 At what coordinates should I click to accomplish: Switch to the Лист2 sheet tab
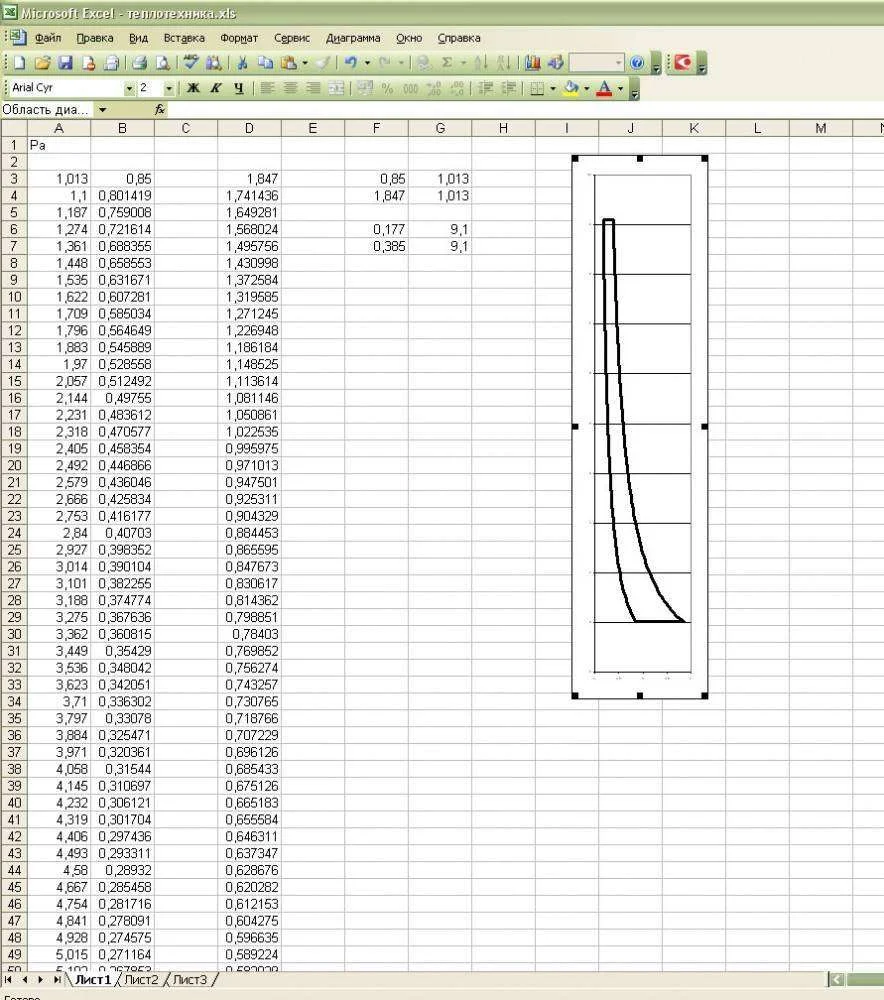pos(141,980)
